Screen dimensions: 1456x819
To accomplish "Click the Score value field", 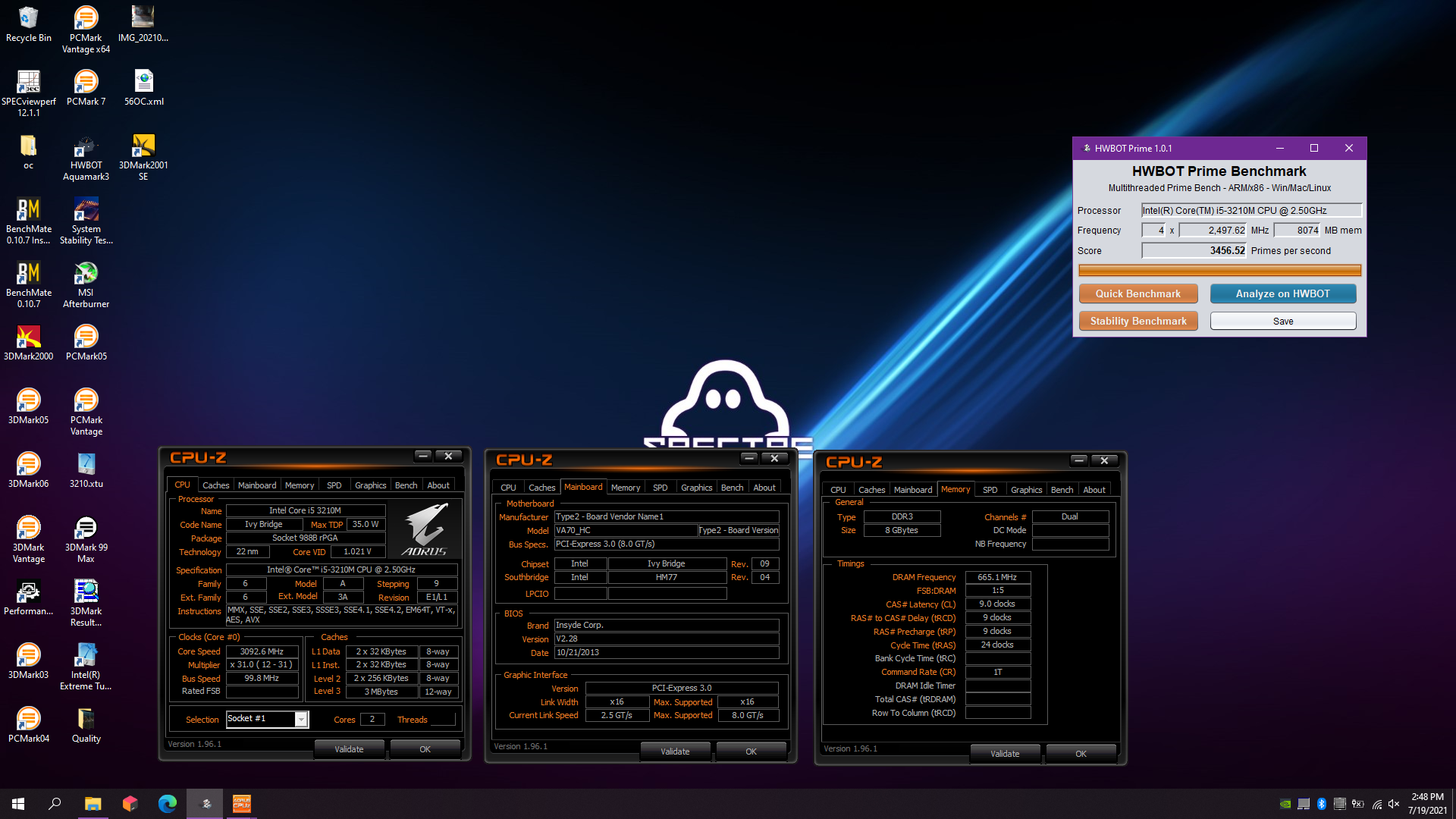I will [x=1194, y=250].
